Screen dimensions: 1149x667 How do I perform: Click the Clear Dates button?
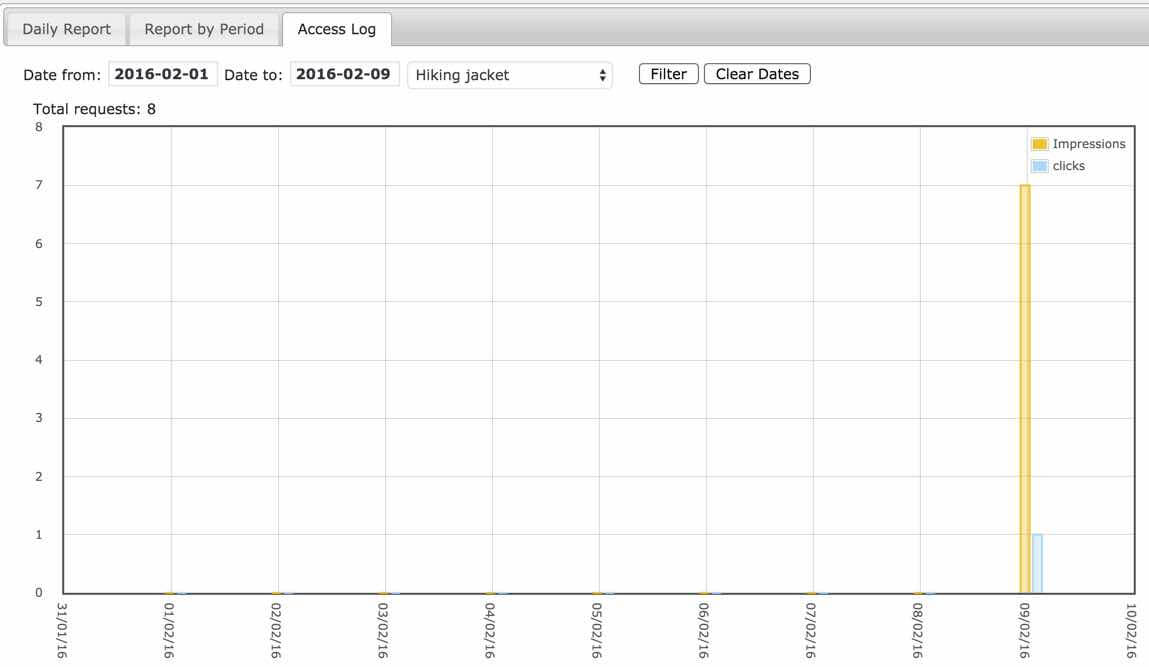[757, 75]
